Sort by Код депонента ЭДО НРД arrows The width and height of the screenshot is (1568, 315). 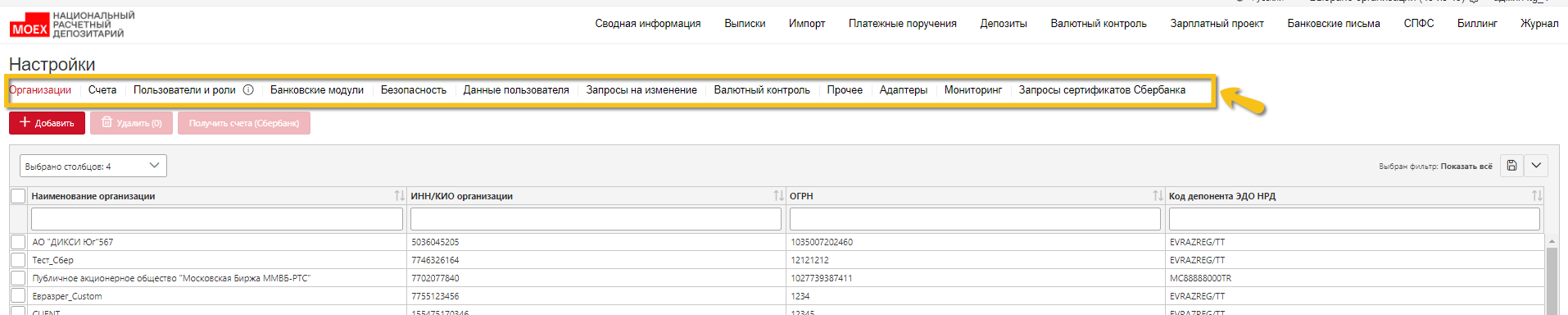[1537, 196]
